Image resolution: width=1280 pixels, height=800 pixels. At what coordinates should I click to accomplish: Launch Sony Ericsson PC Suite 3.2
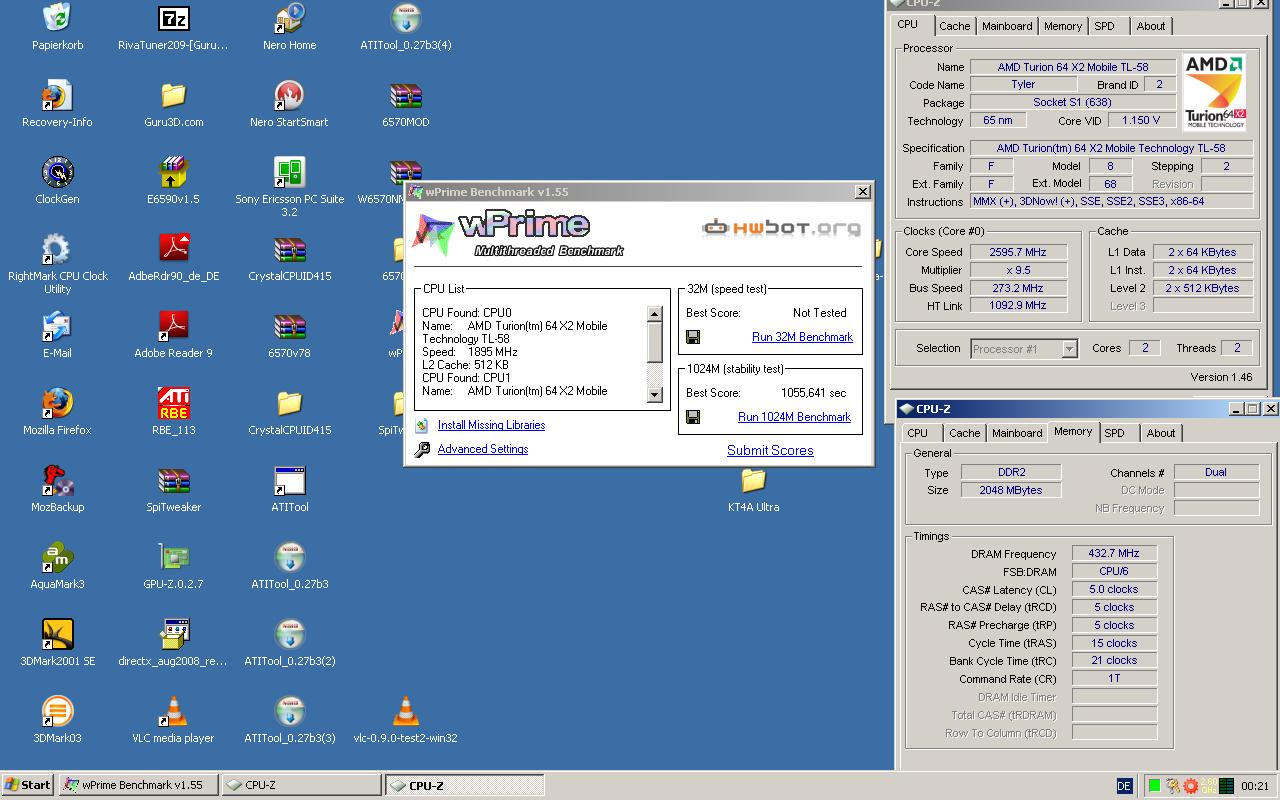tap(289, 172)
